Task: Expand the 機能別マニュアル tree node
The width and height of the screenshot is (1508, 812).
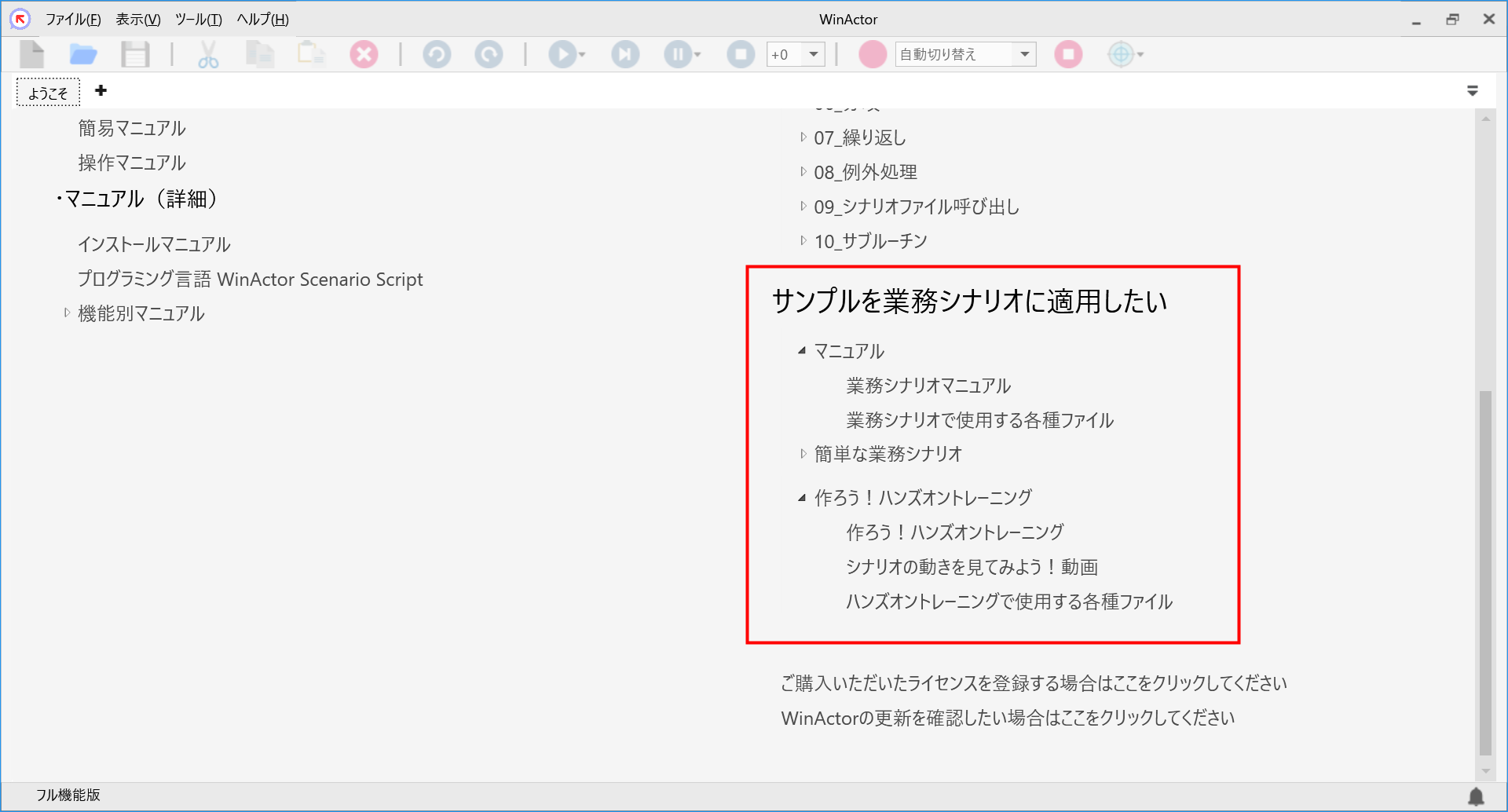Action: click(67, 313)
